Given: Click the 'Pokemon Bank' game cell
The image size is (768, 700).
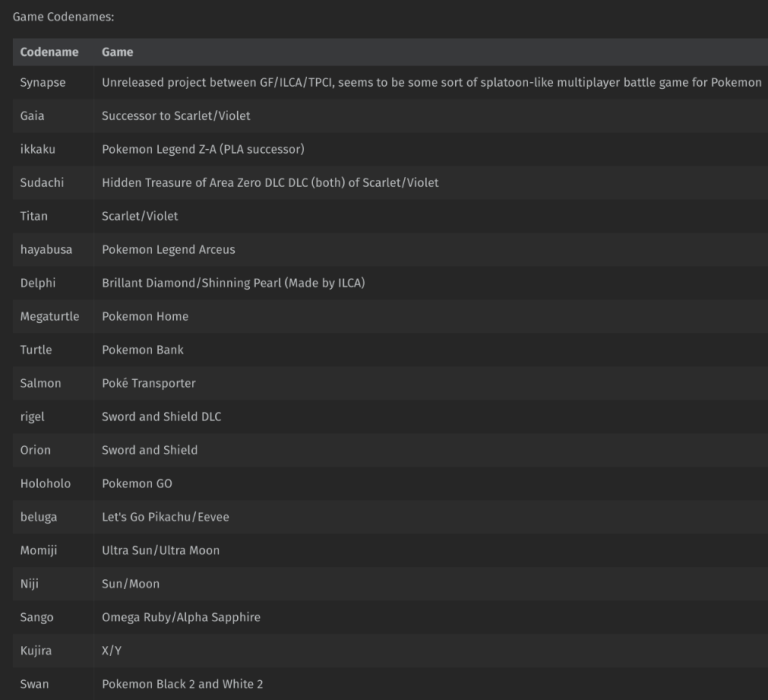Looking at the screenshot, I should pos(142,350).
